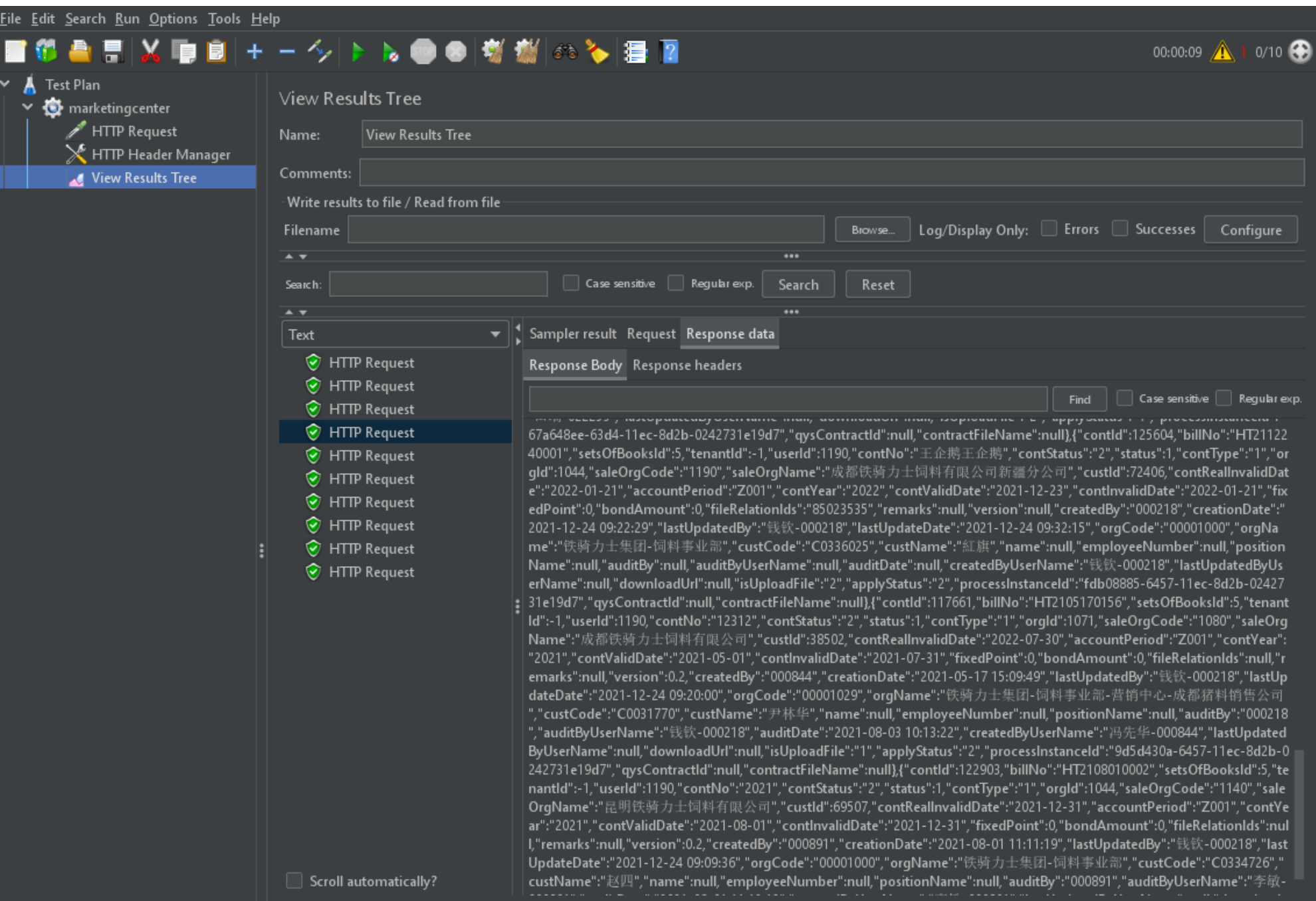Click the Open file folder icon
The width and height of the screenshot is (1316, 901).
(x=80, y=51)
